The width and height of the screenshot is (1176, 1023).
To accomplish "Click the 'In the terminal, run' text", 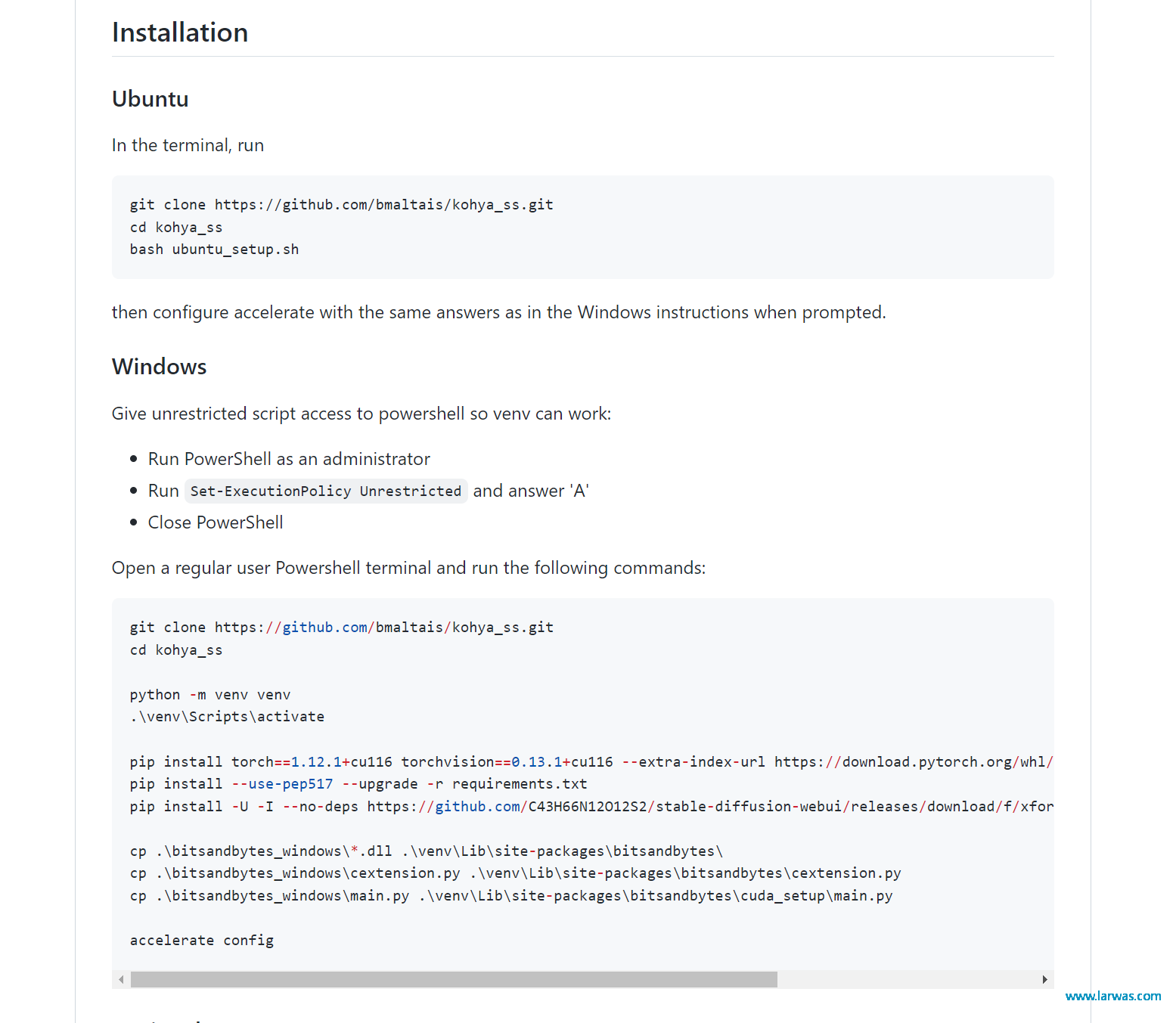I will 188,145.
